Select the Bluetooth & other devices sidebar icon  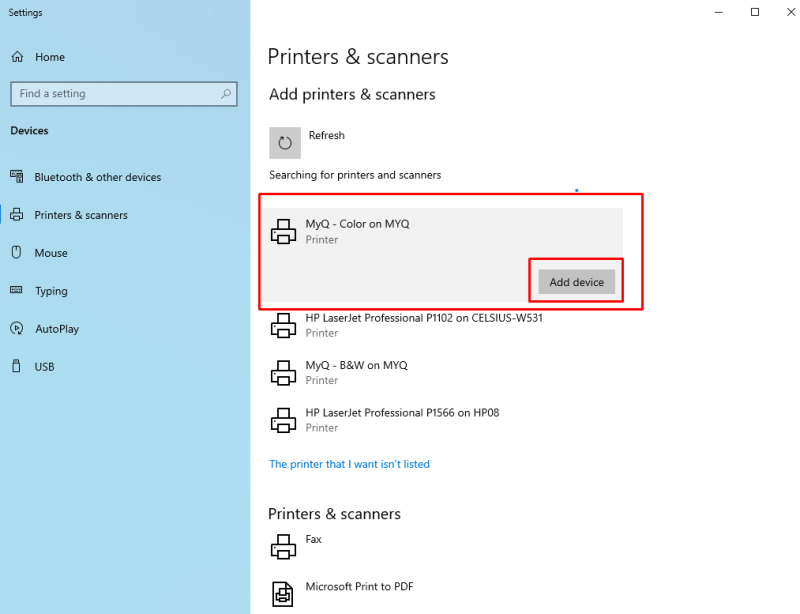(17, 177)
